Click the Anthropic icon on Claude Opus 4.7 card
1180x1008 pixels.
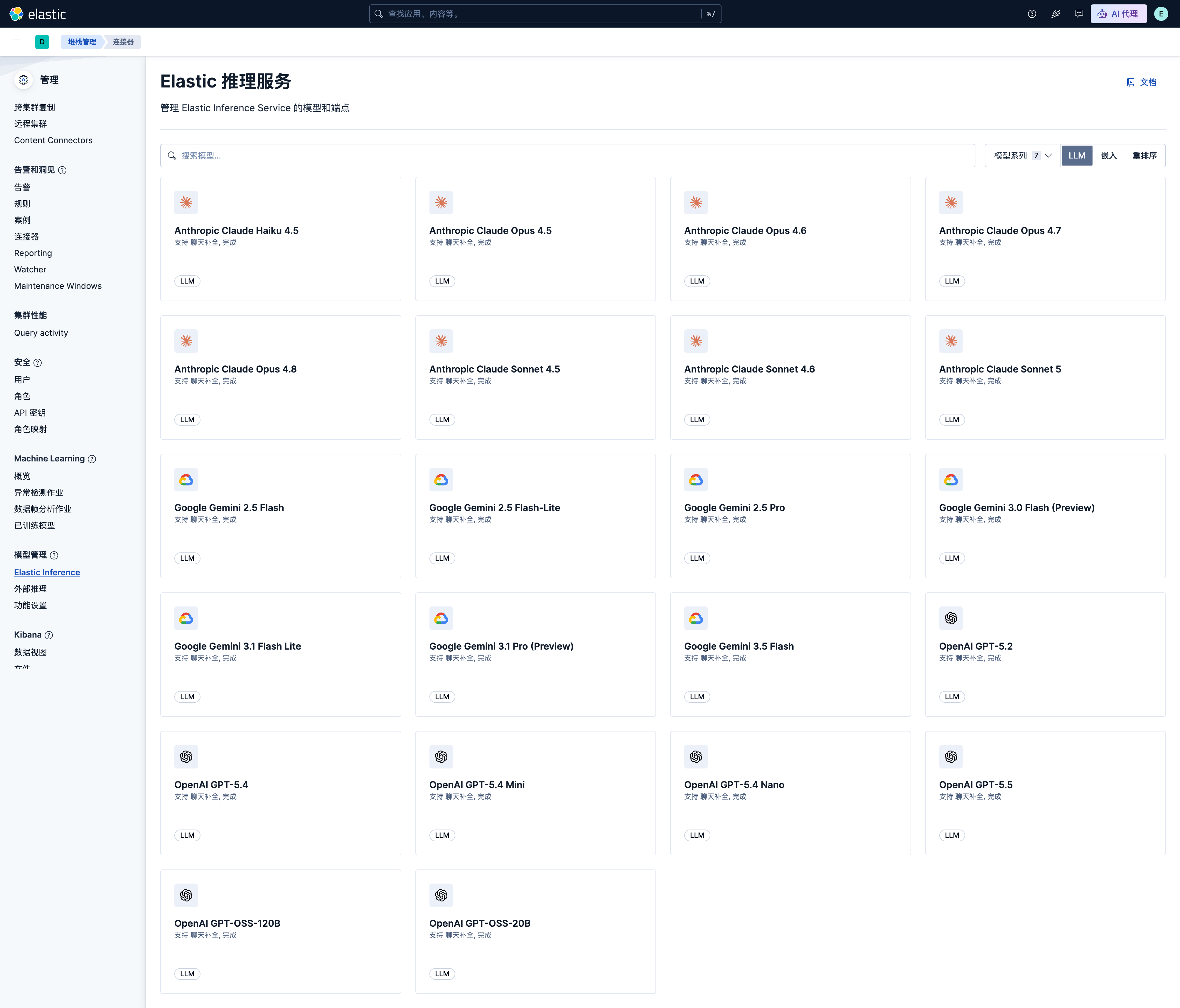click(x=950, y=202)
